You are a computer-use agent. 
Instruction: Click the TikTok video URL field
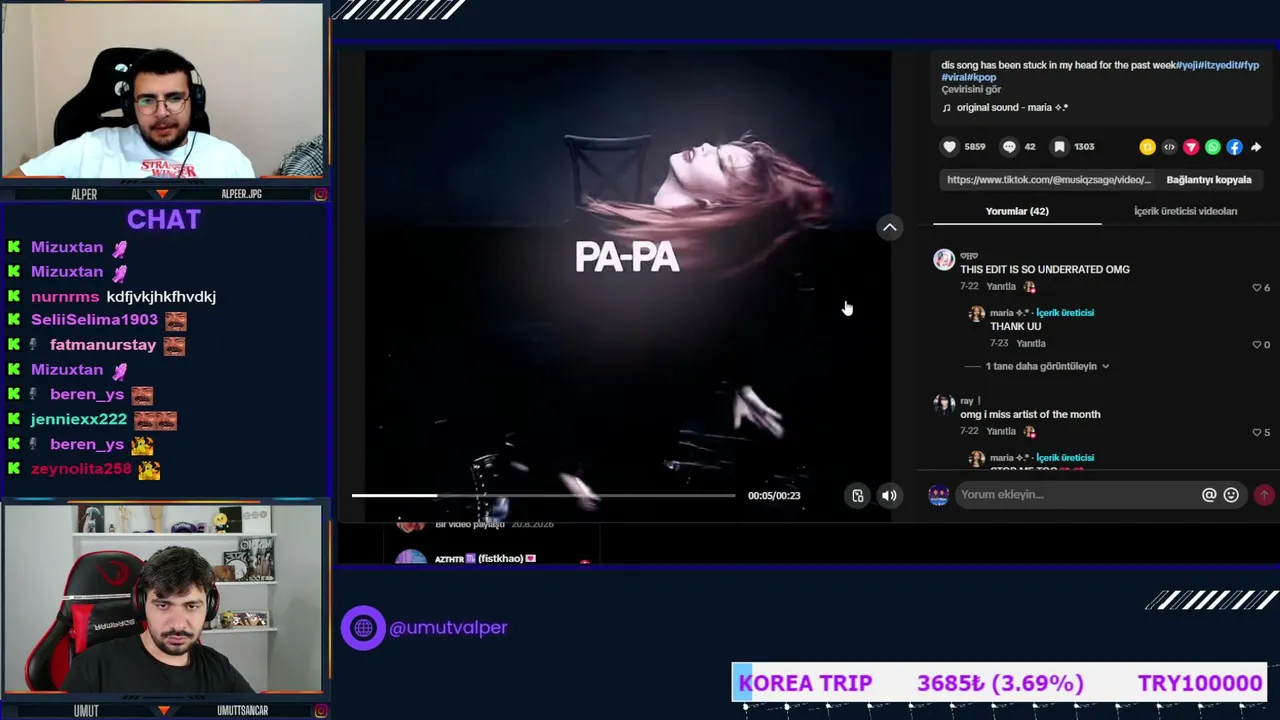(x=1049, y=180)
